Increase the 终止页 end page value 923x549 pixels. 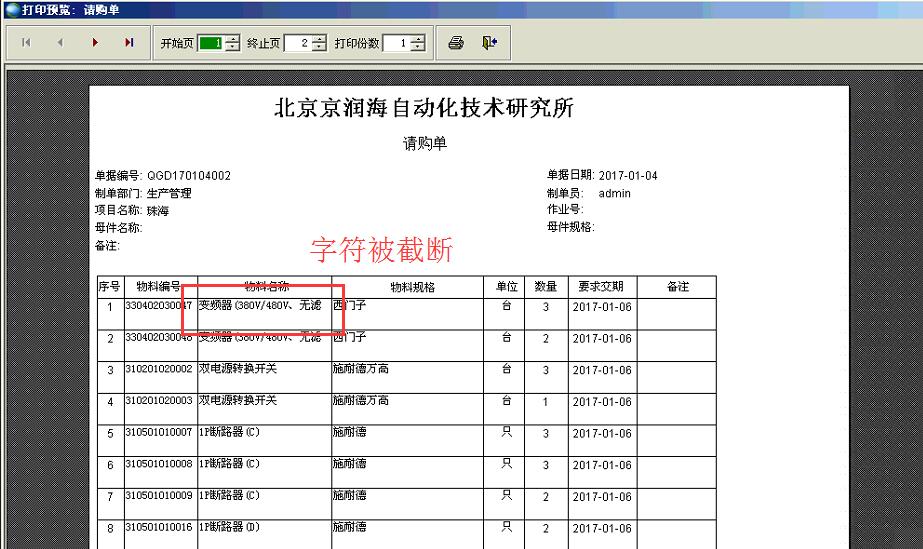coord(319,39)
